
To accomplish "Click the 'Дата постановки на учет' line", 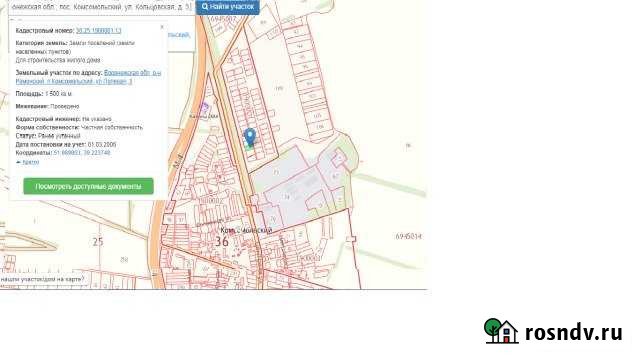I will coord(66,144).
